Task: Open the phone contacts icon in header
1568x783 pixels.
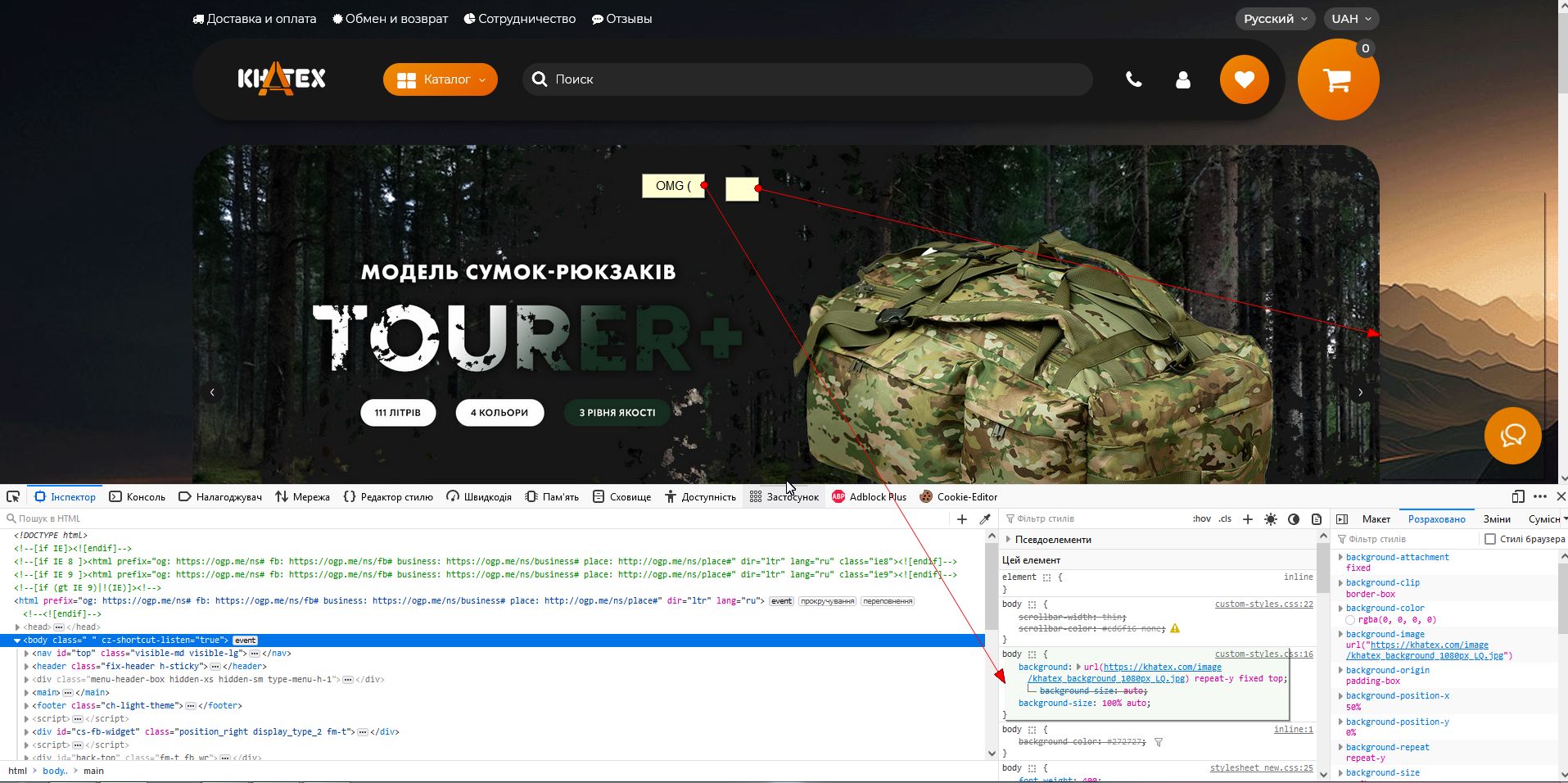Action: point(1134,79)
